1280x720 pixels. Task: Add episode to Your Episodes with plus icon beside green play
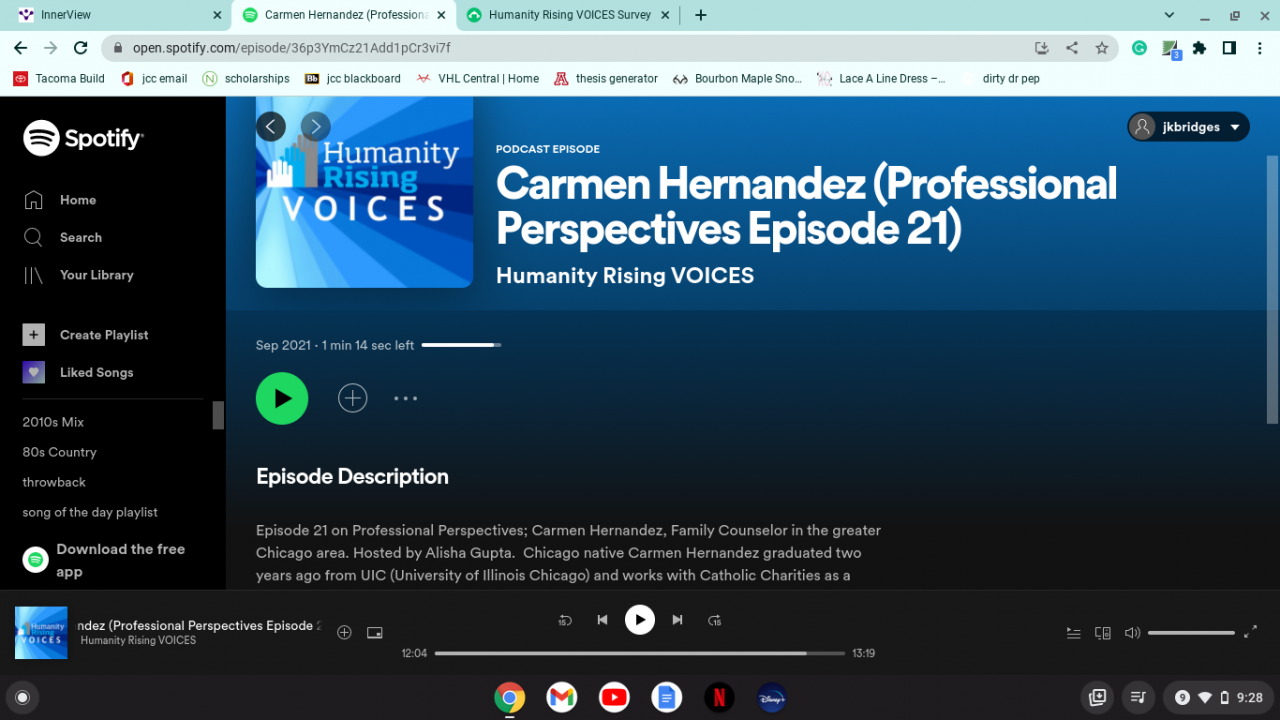point(352,398)
